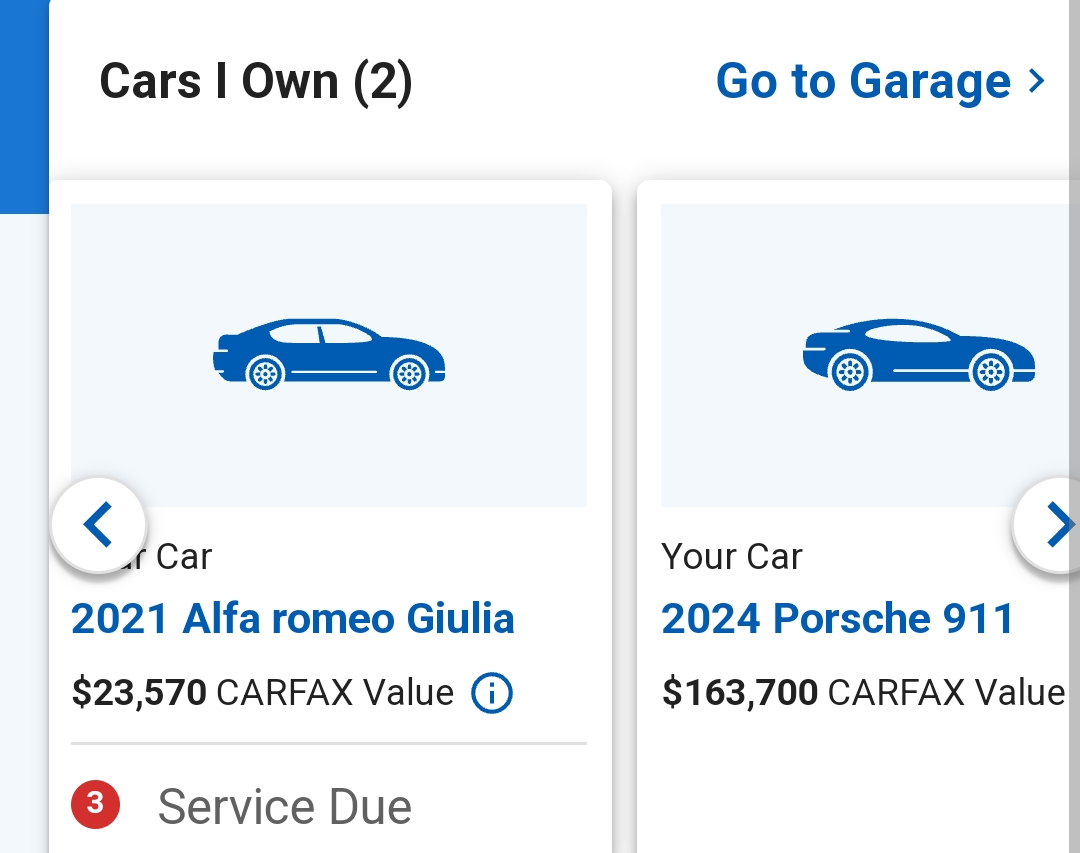Image resolution: width=1080 pixels, height=853 pixels.
Task: Click Your Car label above Porsche 911
Action: (x=732, y=557)
